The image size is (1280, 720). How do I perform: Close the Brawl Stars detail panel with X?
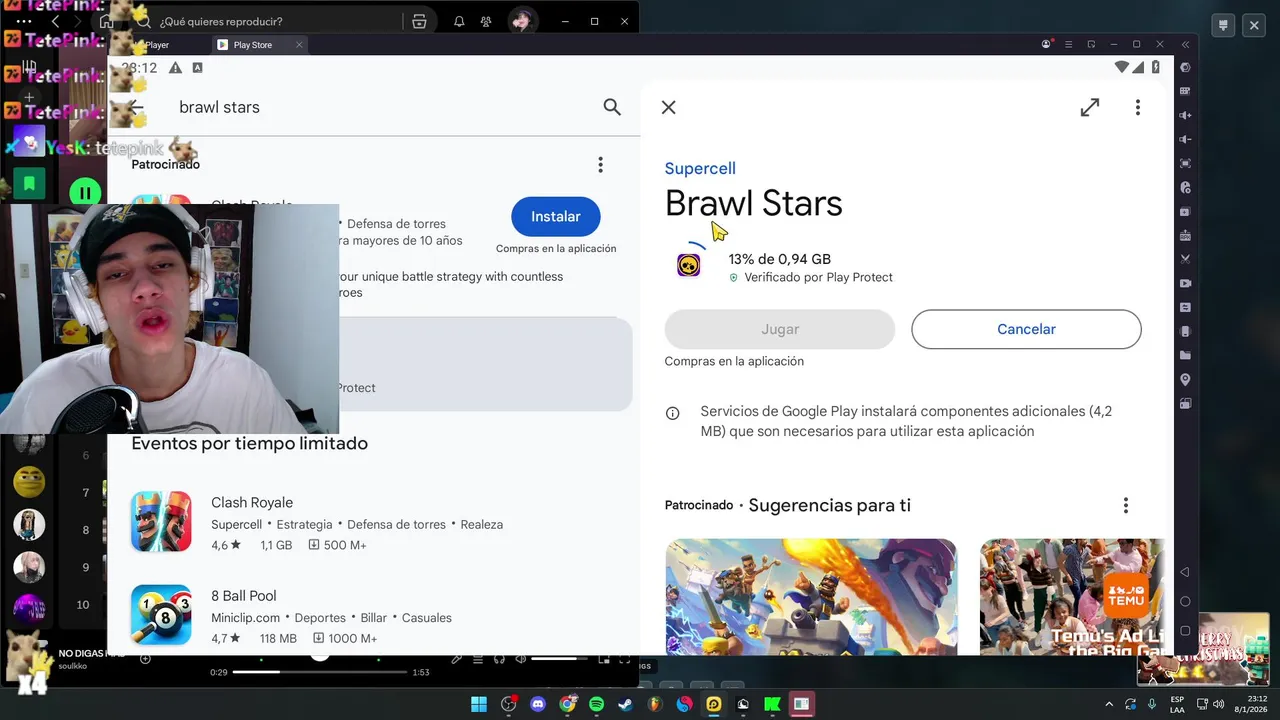point(669,107)
